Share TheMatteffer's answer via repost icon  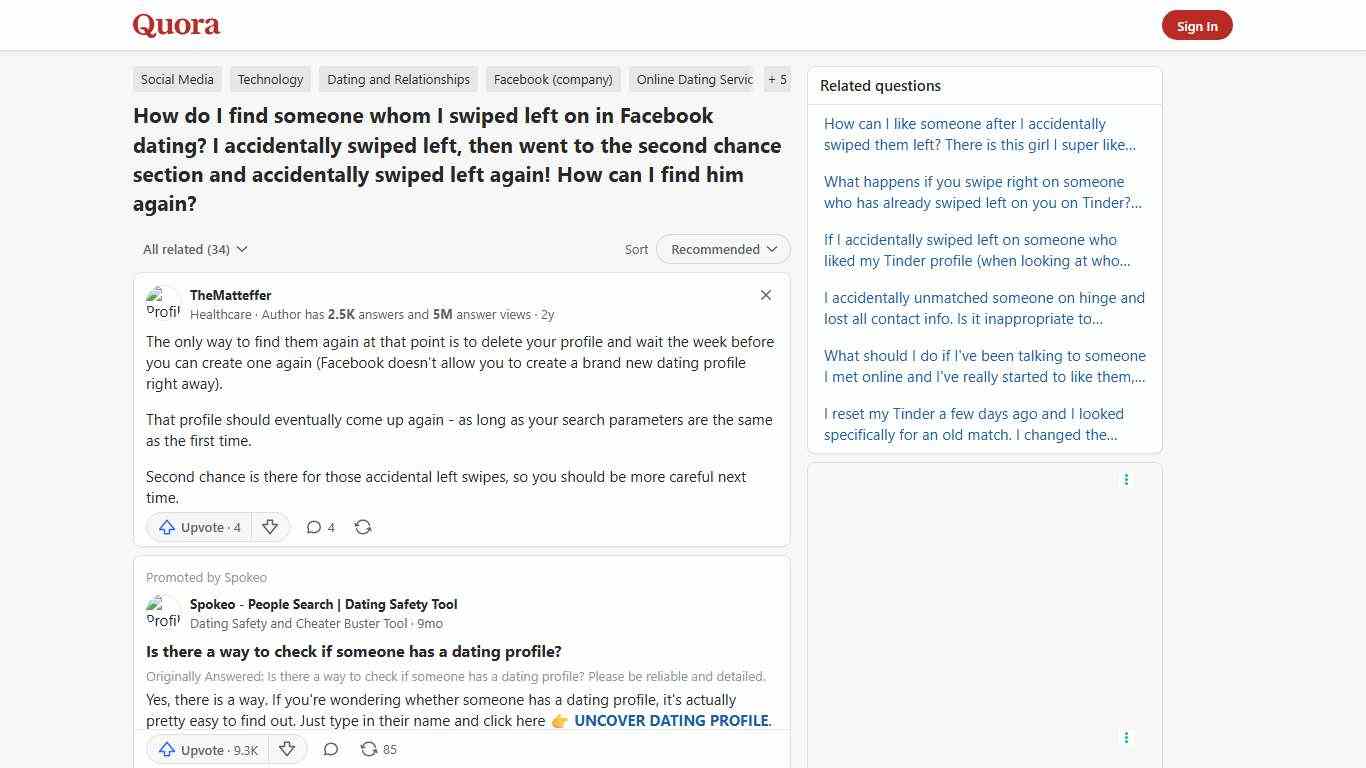point(363,527)
